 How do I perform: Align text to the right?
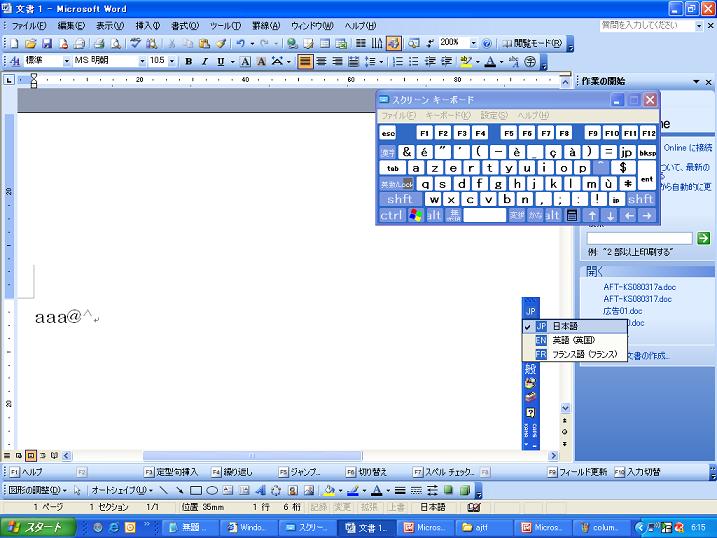(x=337, y=61)
